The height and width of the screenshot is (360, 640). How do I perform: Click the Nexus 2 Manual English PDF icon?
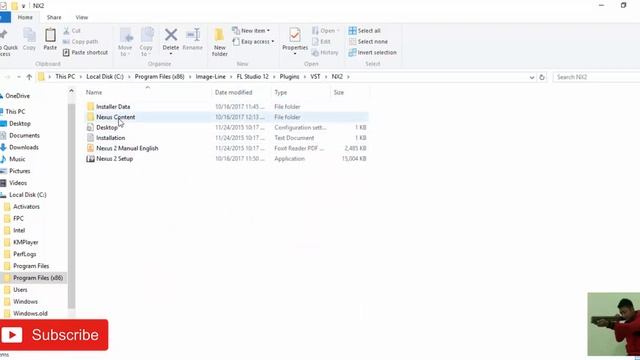90,148
